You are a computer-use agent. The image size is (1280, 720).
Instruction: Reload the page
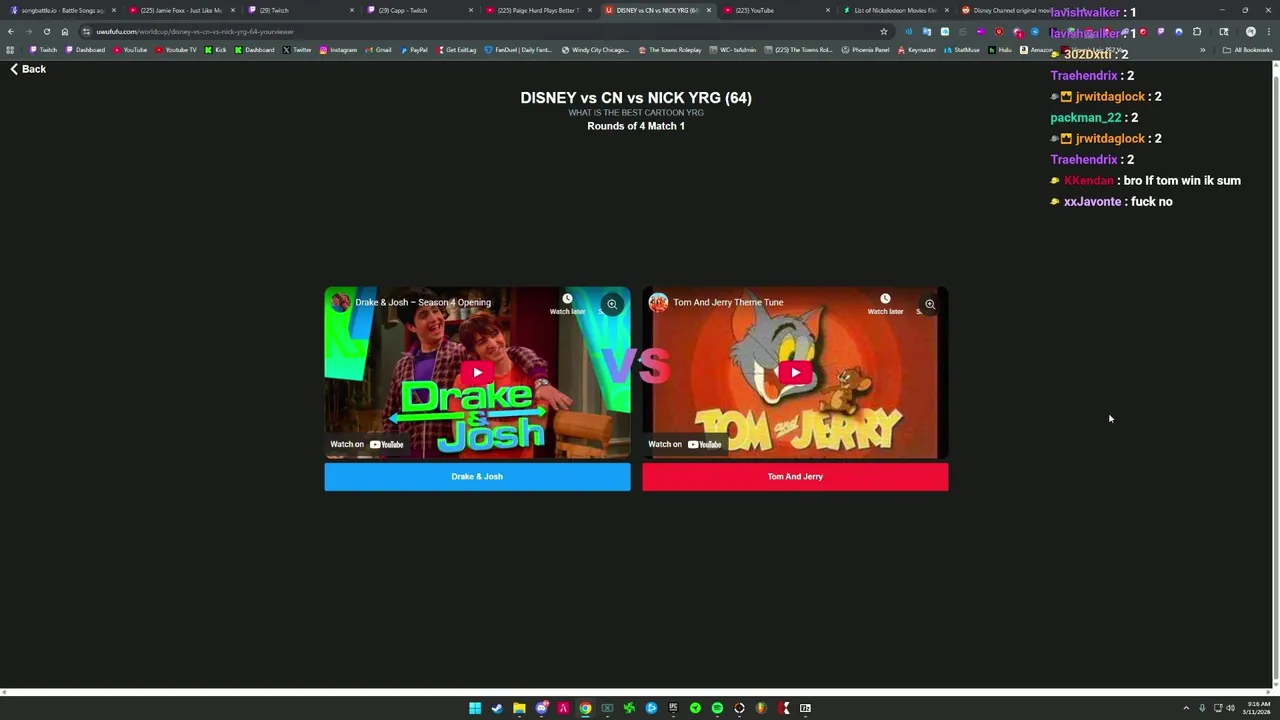pyautogui.click(x=47, y=31)
